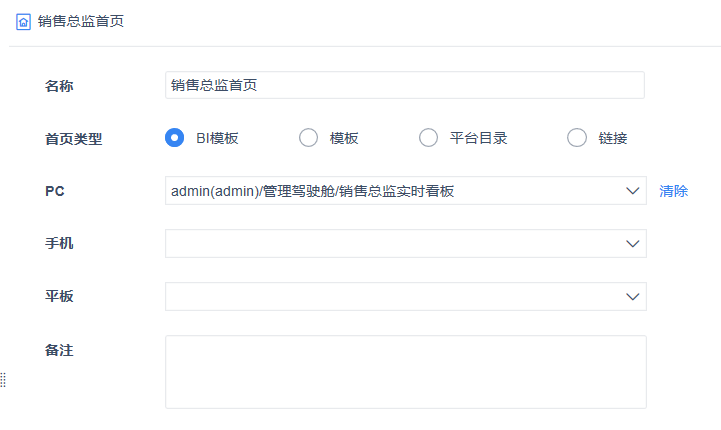The image size is (721, 430).
Task: Click the down arrow in 手机 field
Action: [x=632, y=244]
